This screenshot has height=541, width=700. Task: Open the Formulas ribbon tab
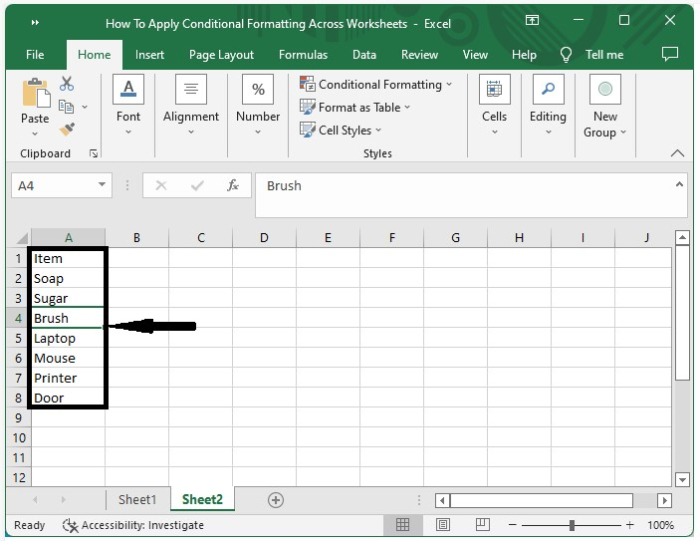point(302,55)
